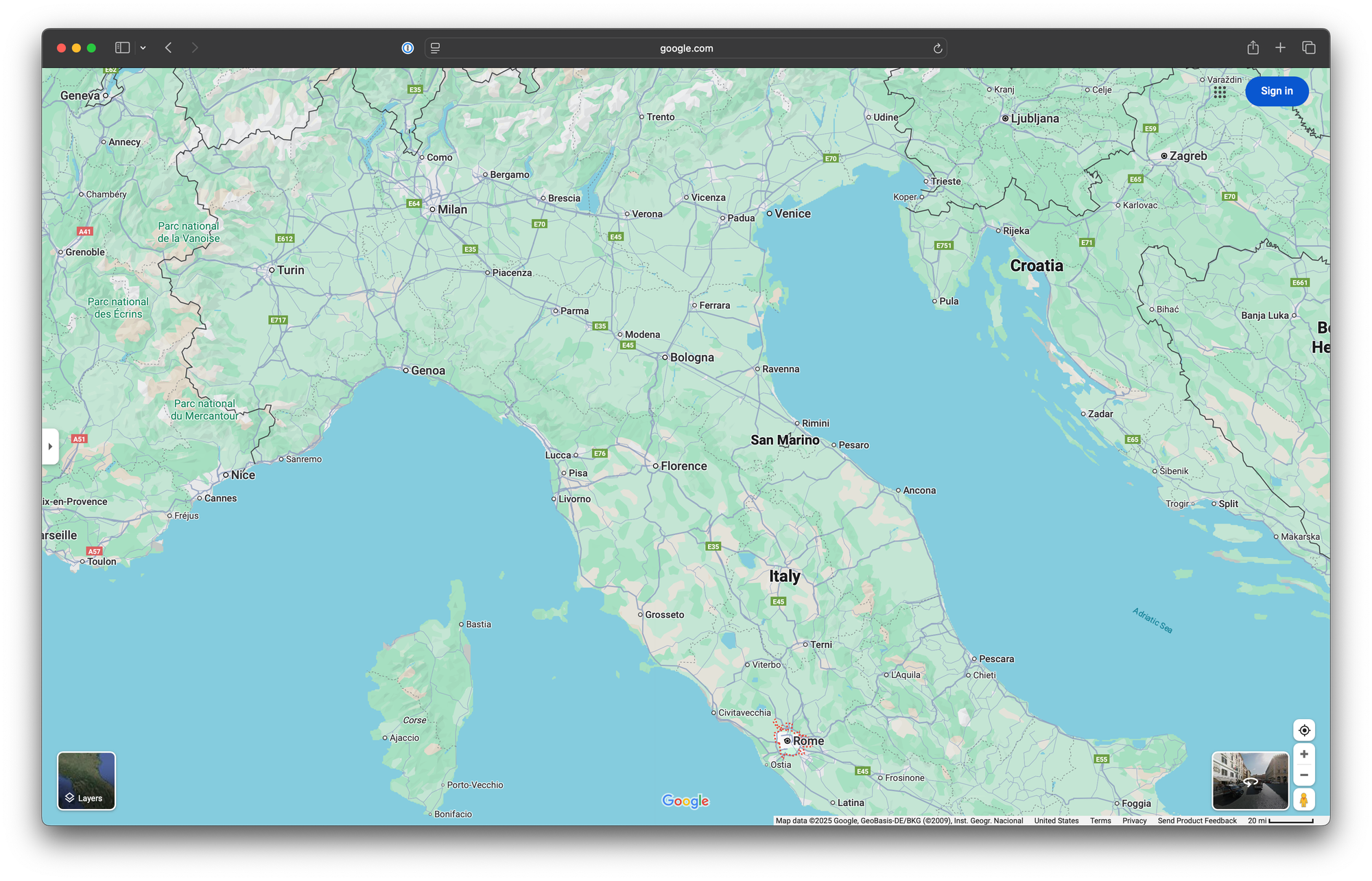Click the Pisa city label
This screenshot has width=1372, height=881.
[578, 473]
